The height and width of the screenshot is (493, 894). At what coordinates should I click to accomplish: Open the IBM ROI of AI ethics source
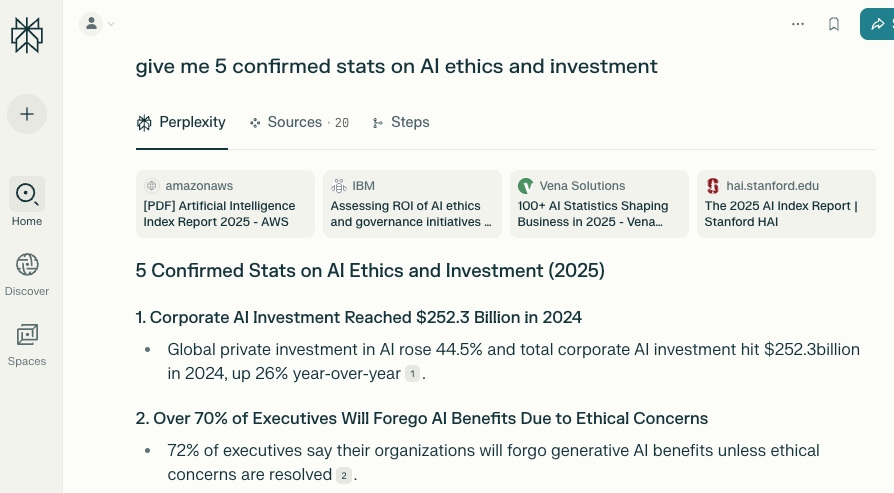coord(412,204)
